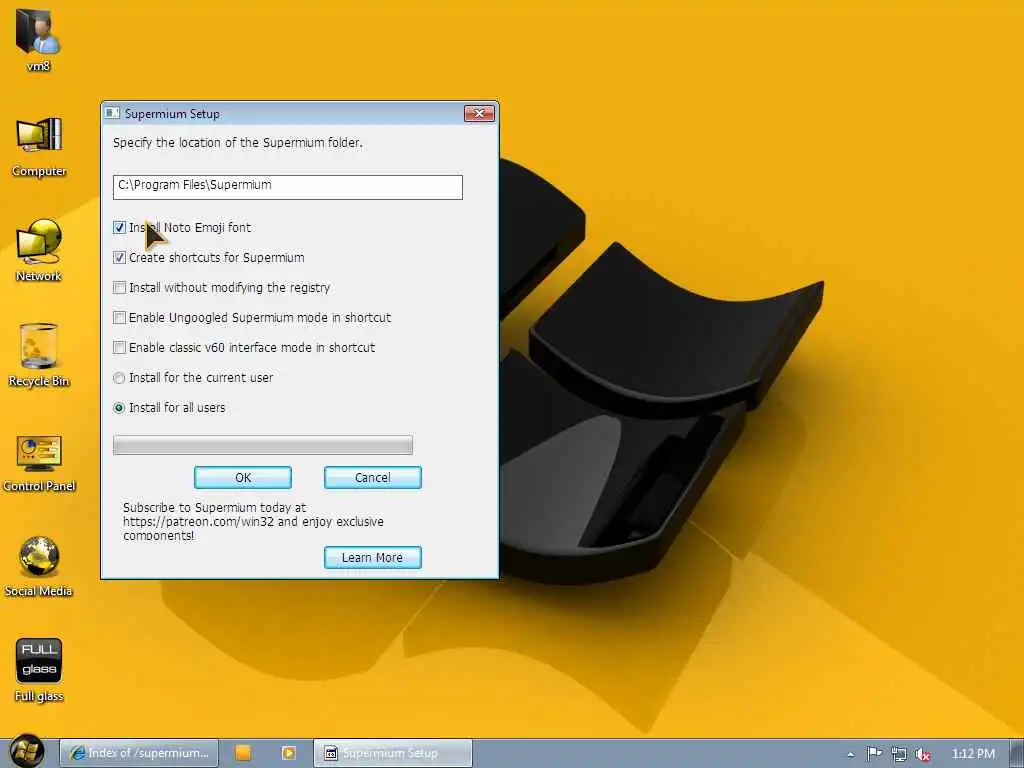Click the orange folder taskbar icon
The height and width of the screenshot is (768, 1024).
[244, 753]
